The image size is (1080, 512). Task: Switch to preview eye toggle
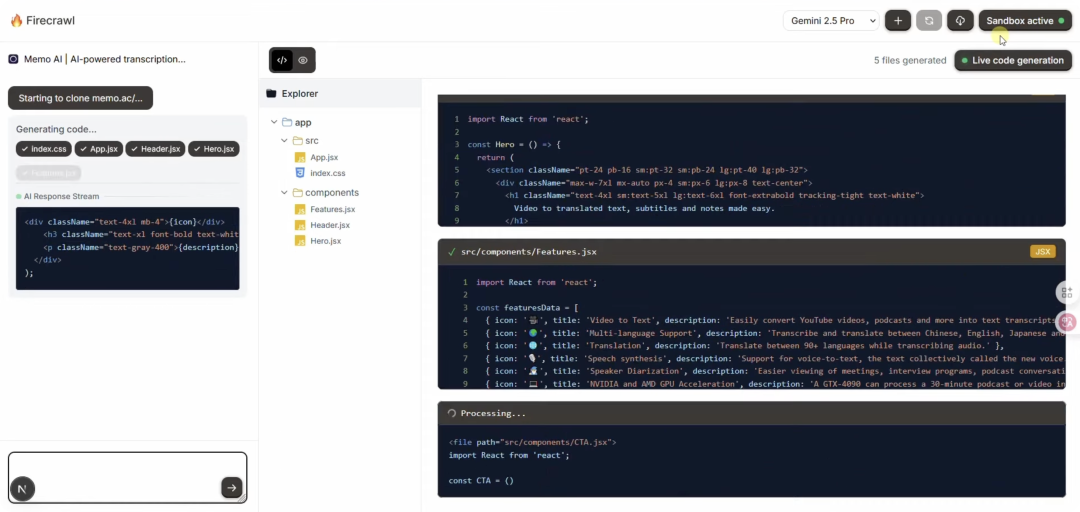click(303, 60)
